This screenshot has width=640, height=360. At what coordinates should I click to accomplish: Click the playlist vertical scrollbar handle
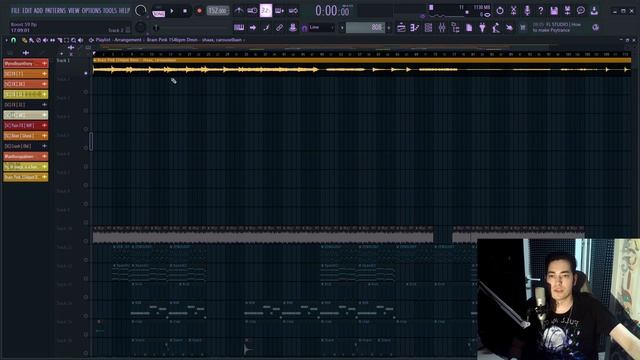[91, 141]
